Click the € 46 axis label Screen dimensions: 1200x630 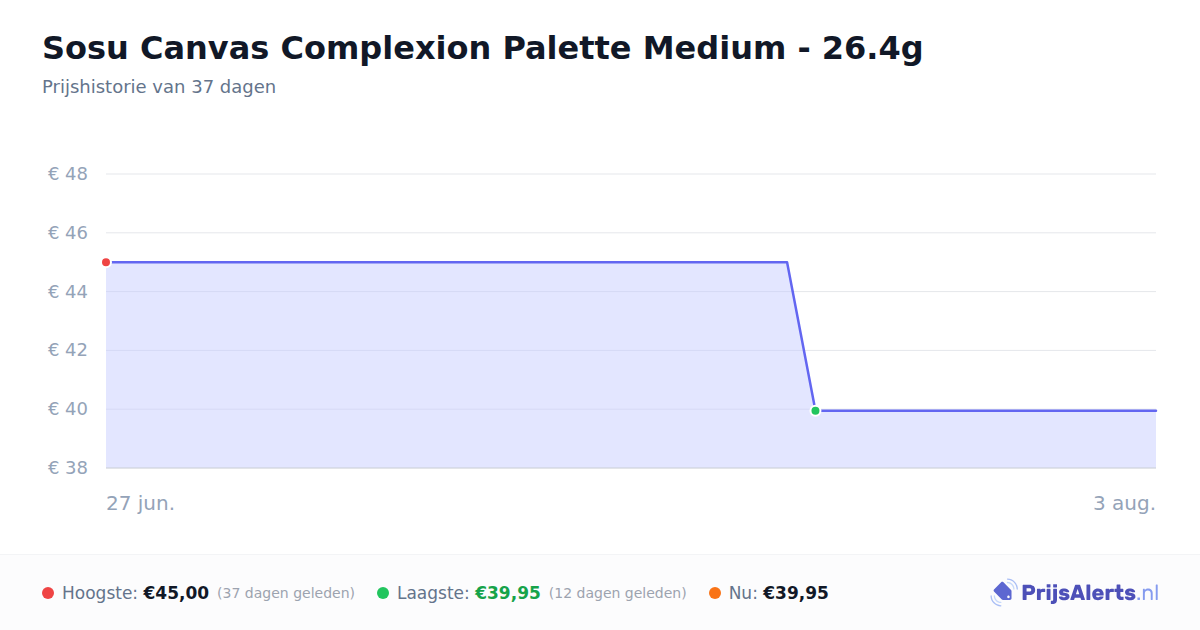coord(68,233)
